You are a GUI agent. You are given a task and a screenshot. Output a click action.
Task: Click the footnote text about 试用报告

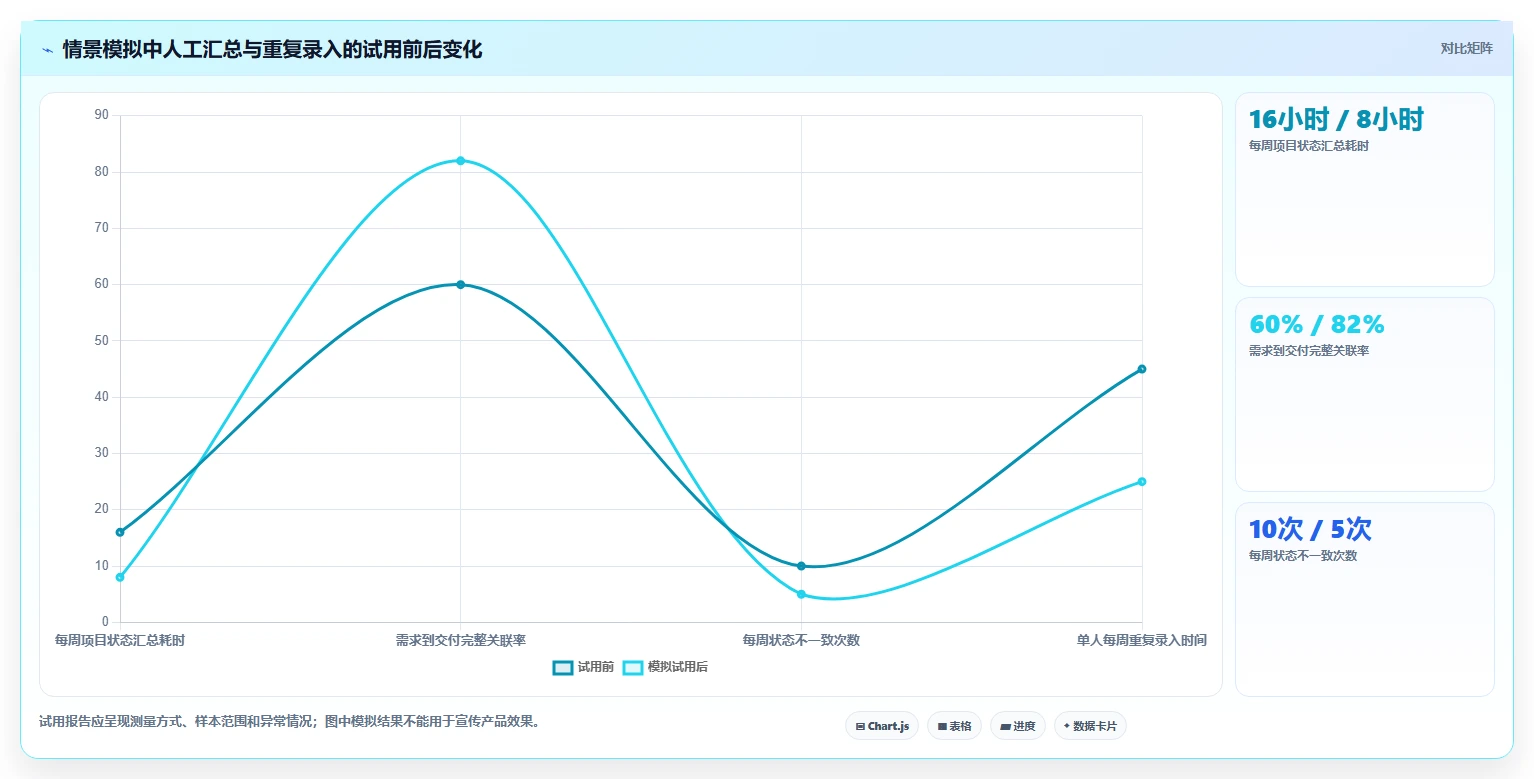tap(290, 721)
